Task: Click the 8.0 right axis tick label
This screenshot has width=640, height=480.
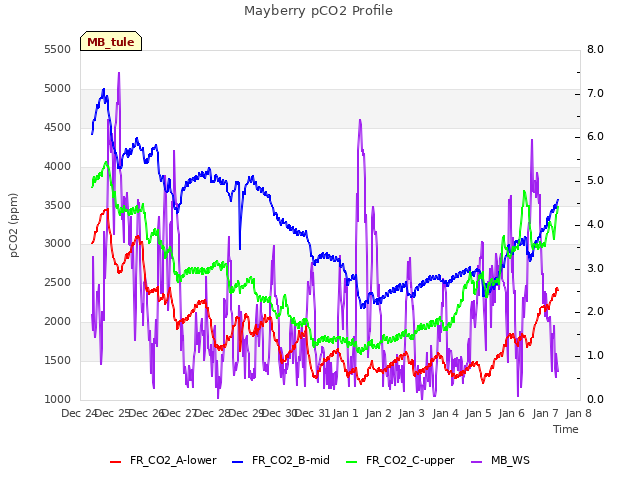Action: [595, 49]
